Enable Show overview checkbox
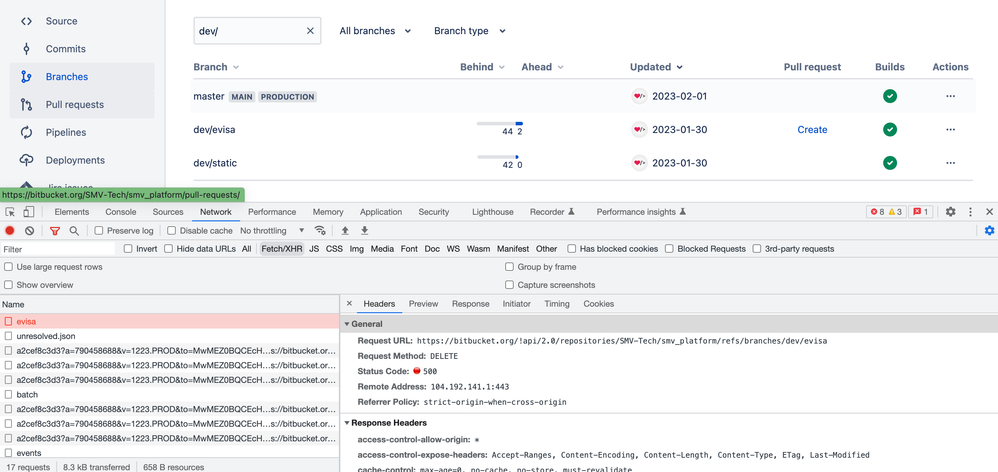Image resolution: width=998 pixels, height=472 pixels. pos(8,285)
